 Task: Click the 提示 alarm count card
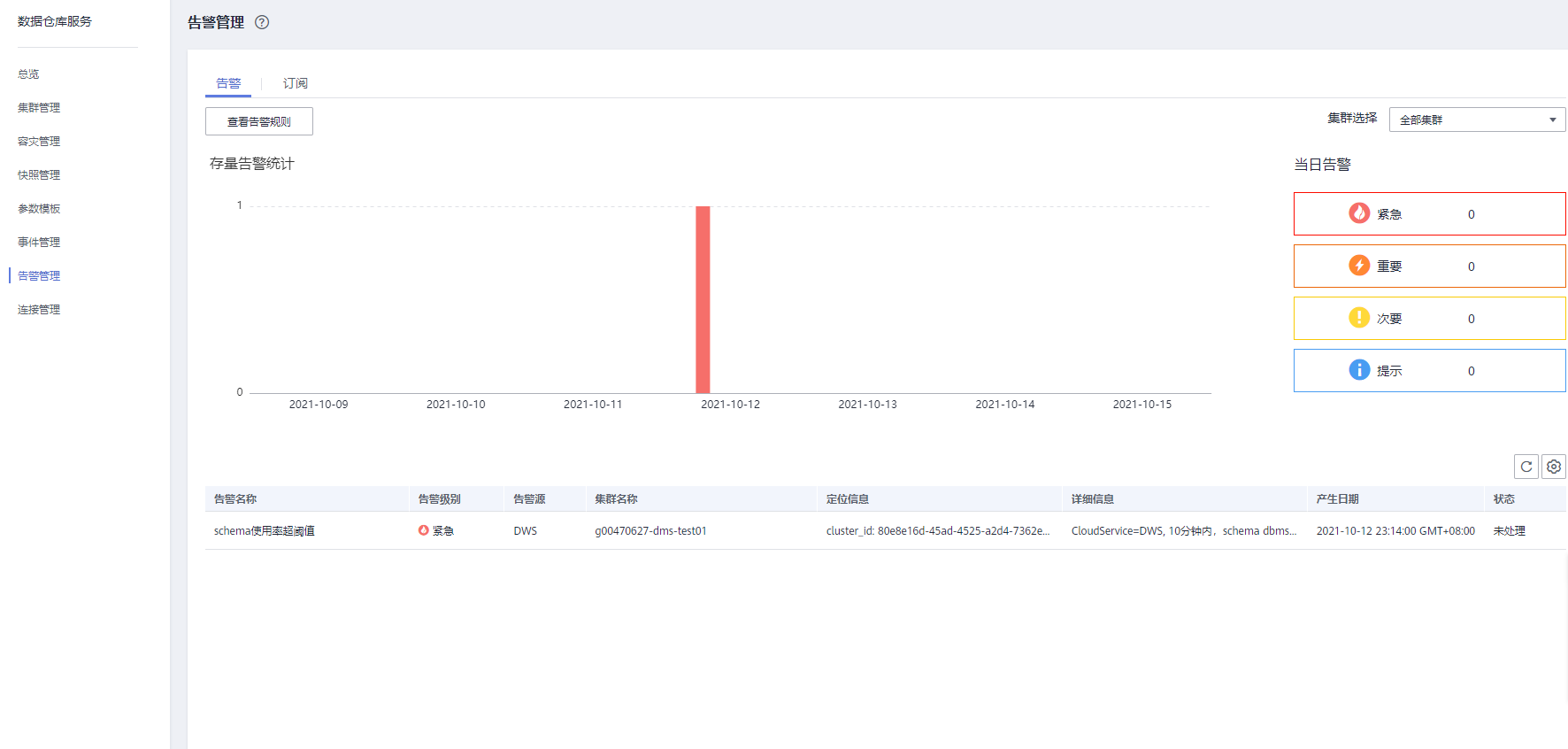pos(1429,370)
